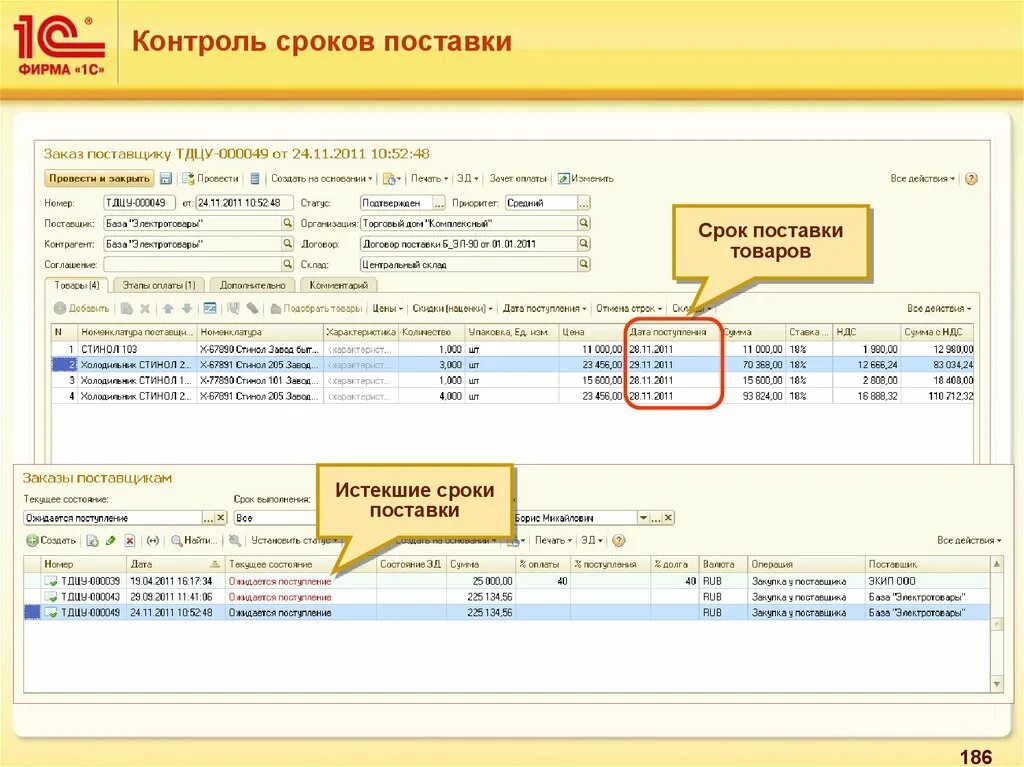Click Подобрать товары button
This screenshot has height=767, width=1024.
pos(315,308)
